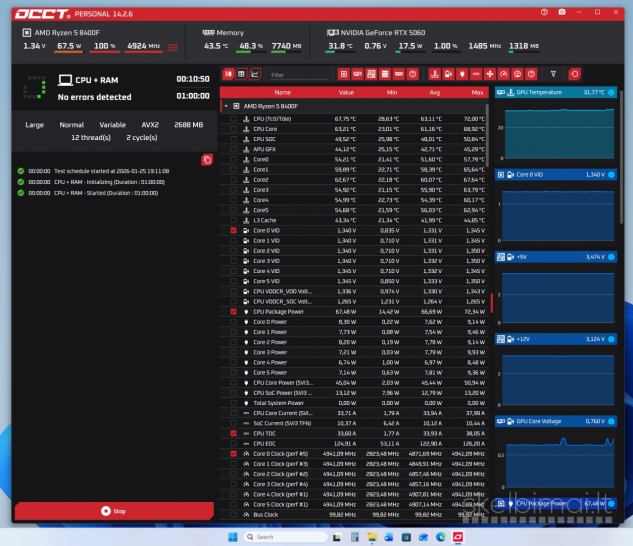Viewport: 633px width, 546px height.
Task: Enable the CPU (Tctl/Tdie) sensor checkbox
Action: [x=233, y=118]
